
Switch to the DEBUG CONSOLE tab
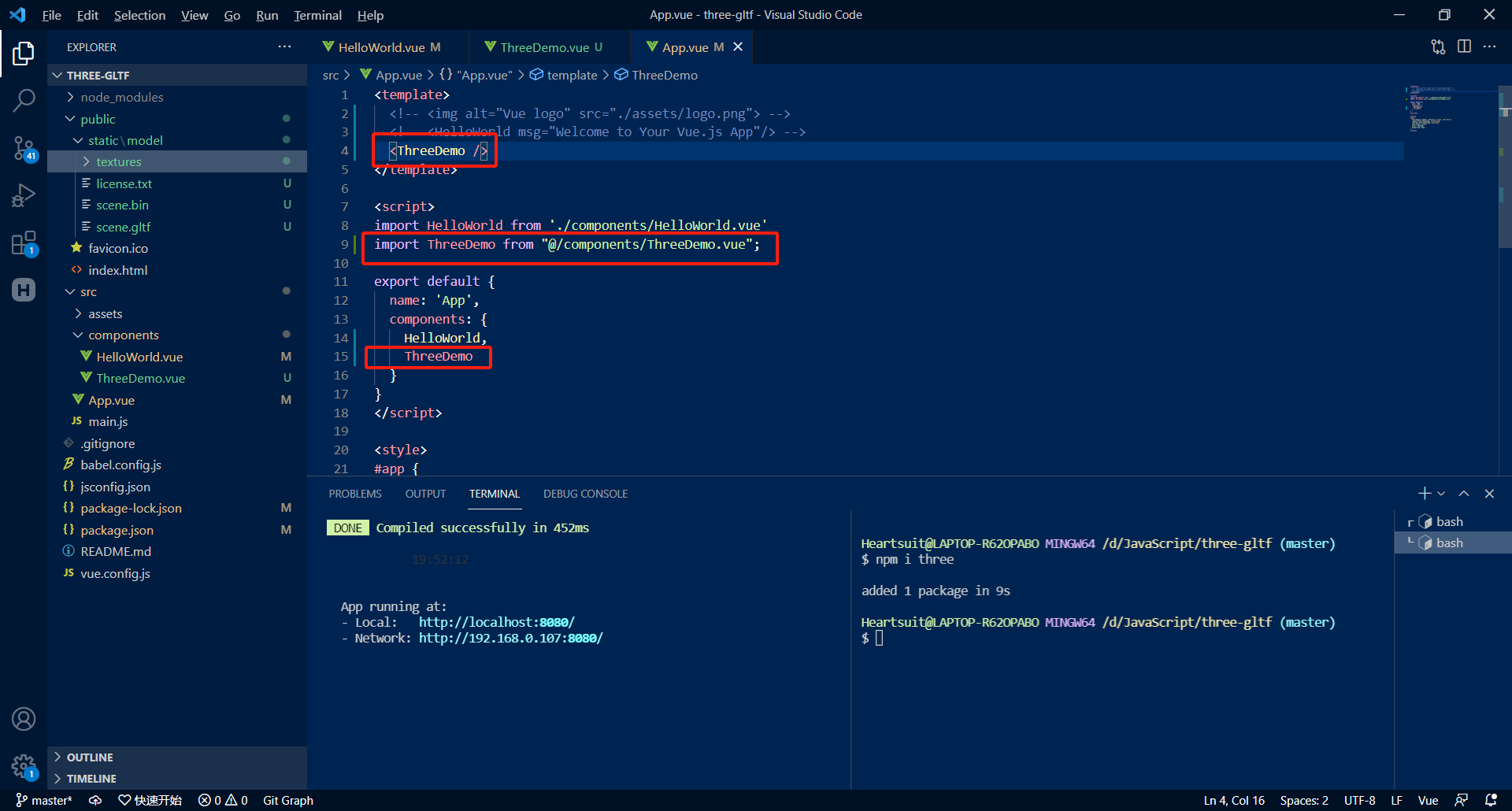coord(585,494)
